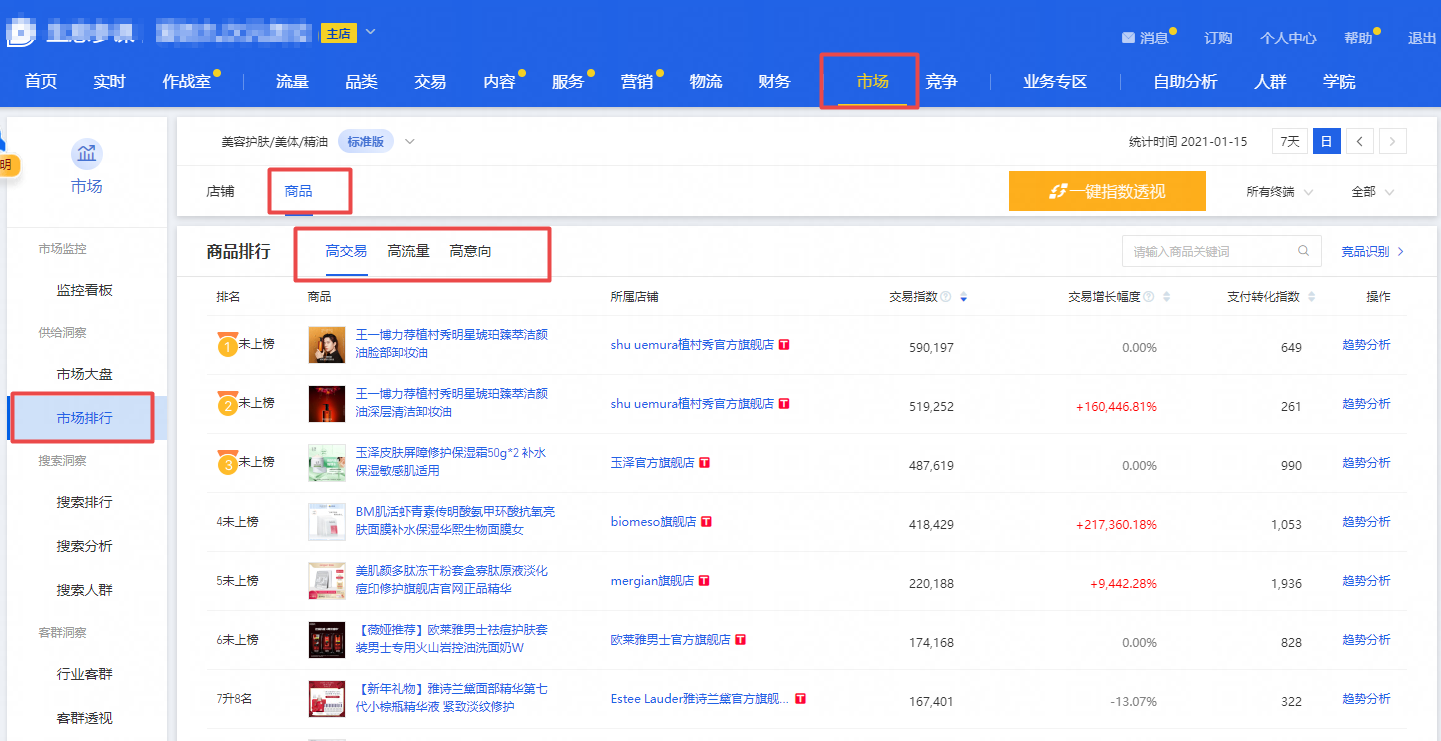
Task: Open 市场排行 in sidebar
Action: [x=85, y=418]
